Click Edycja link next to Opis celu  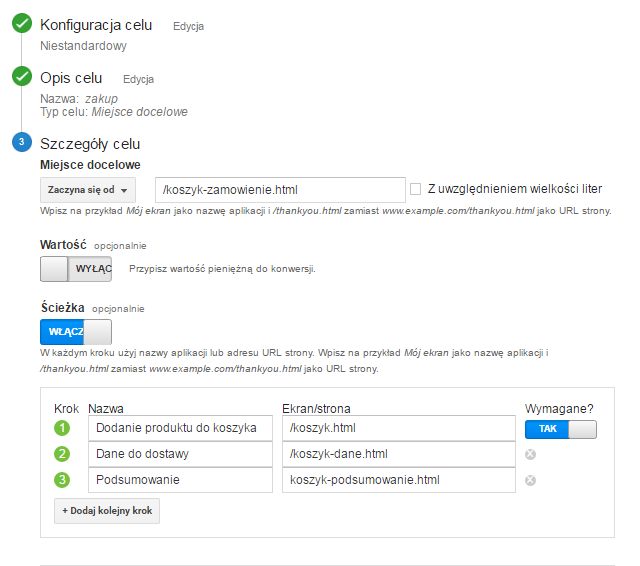click(138, 78)
